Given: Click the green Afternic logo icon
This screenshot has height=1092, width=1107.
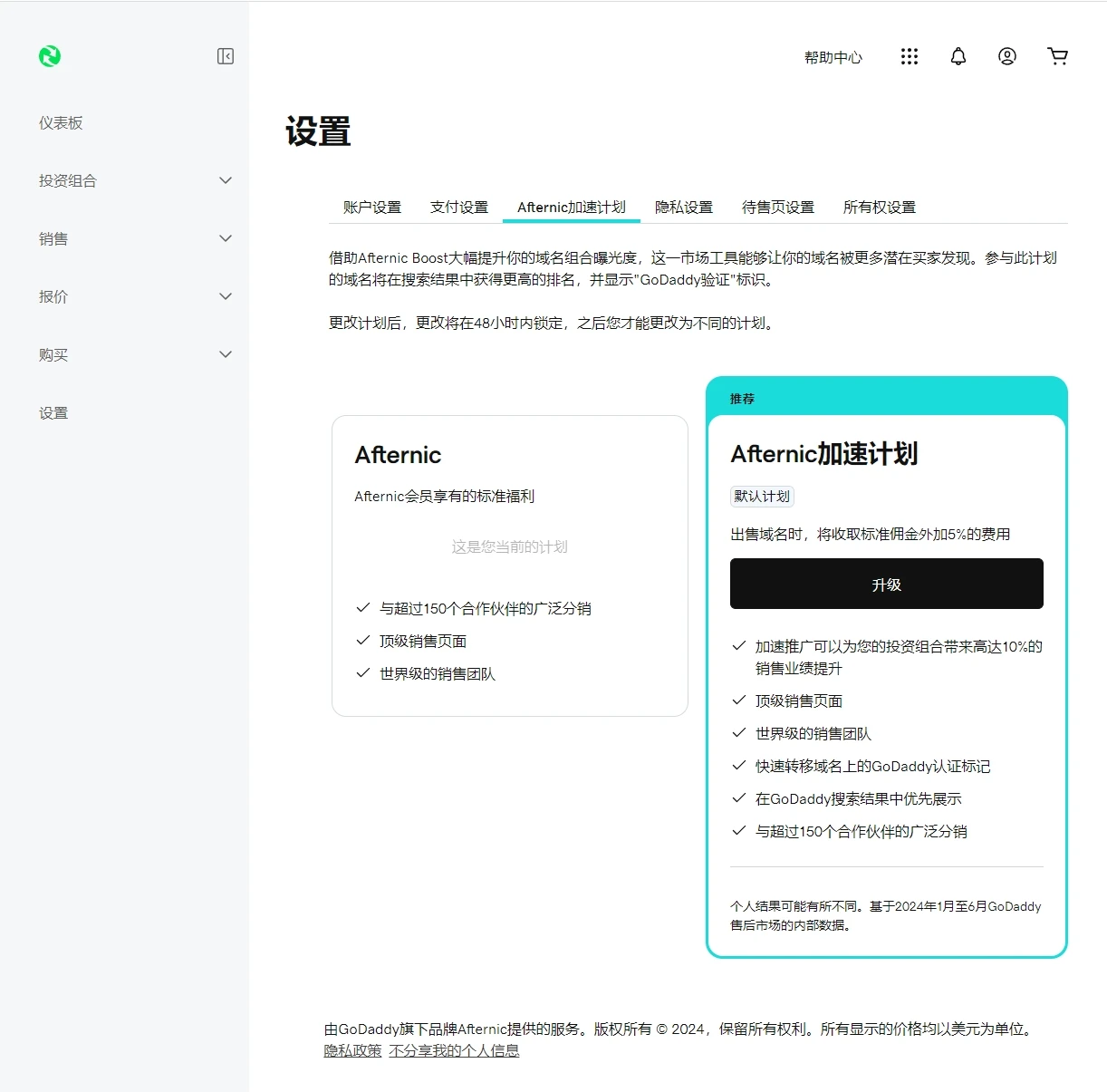Looking at the screenshot, I should click(50, 56).
